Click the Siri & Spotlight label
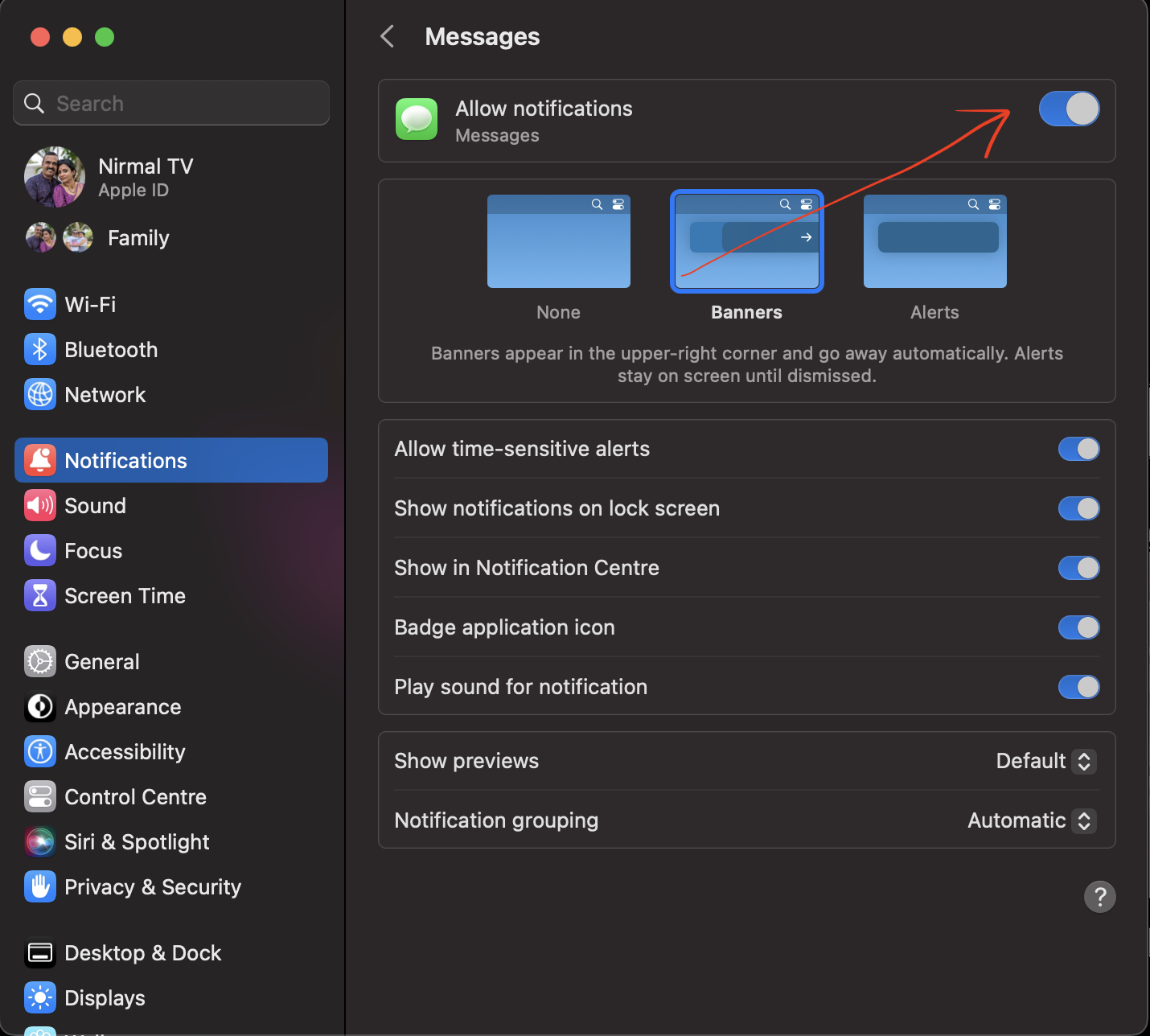Image resolution: width=1150 pixels, height=1036 pixels. point(137,841)
